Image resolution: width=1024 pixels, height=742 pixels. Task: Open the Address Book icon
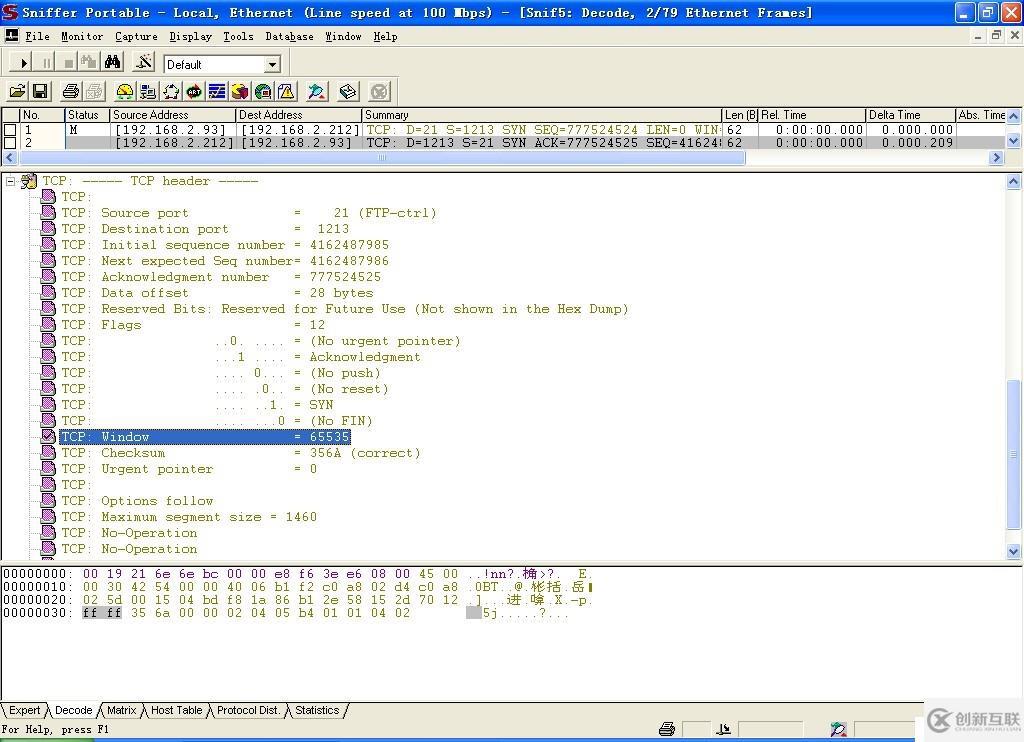[x=348, y=91]
